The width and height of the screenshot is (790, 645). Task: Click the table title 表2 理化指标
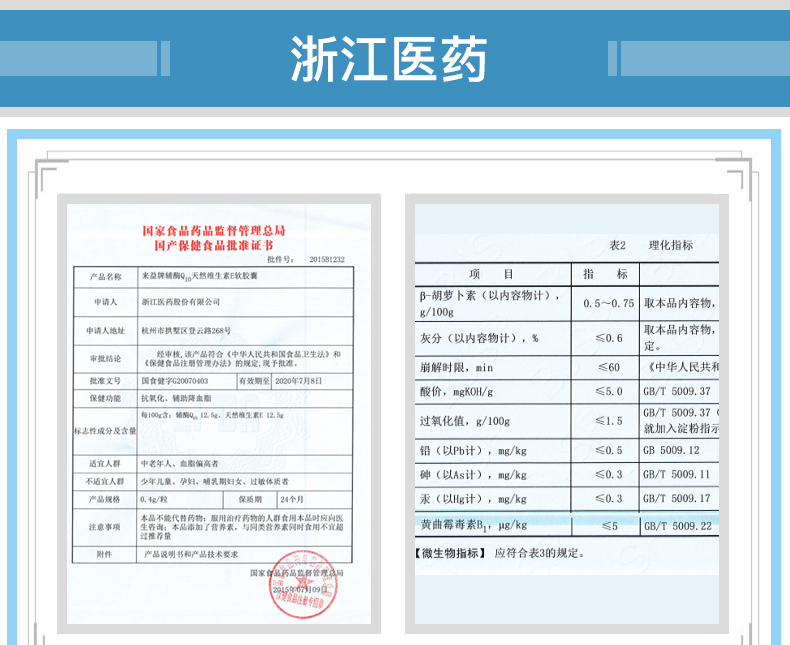coord(651,245)
